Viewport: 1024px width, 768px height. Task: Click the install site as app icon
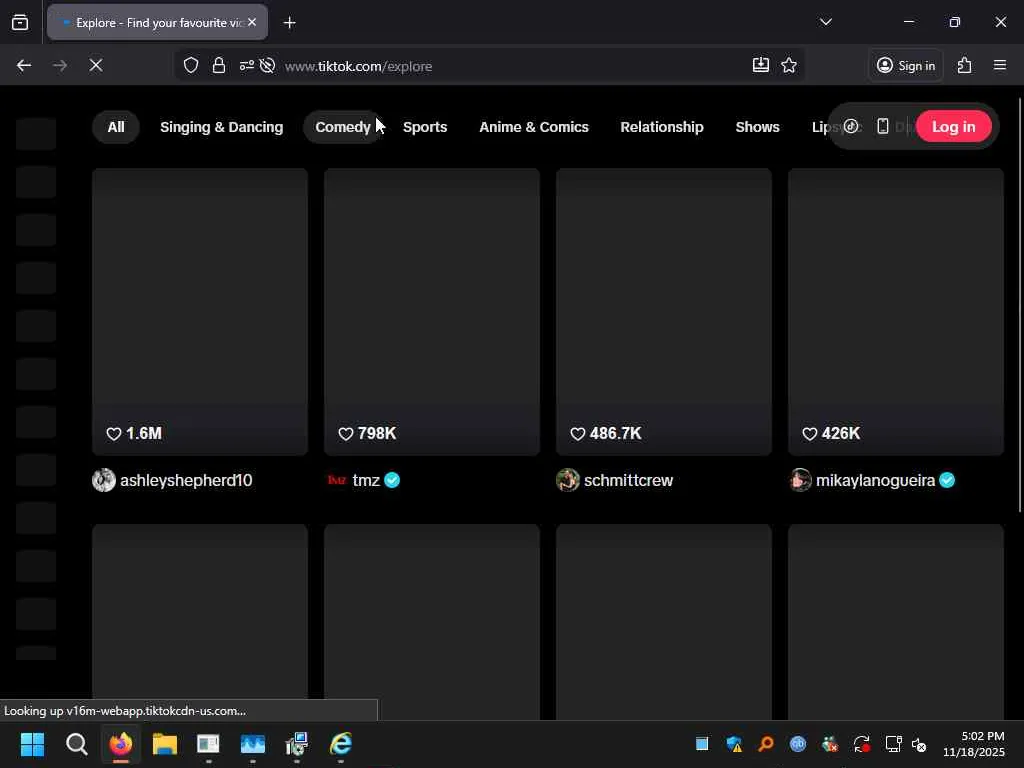point(761,65)
